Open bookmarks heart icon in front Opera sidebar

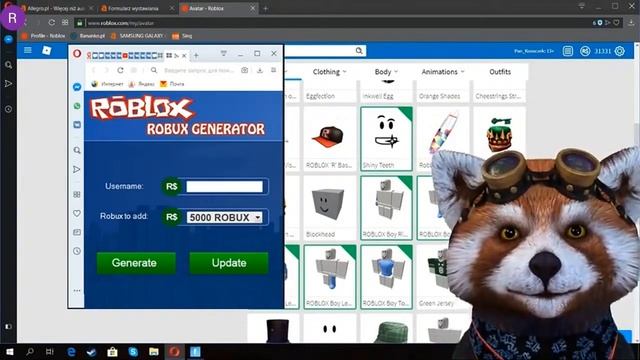pos(77,213)
